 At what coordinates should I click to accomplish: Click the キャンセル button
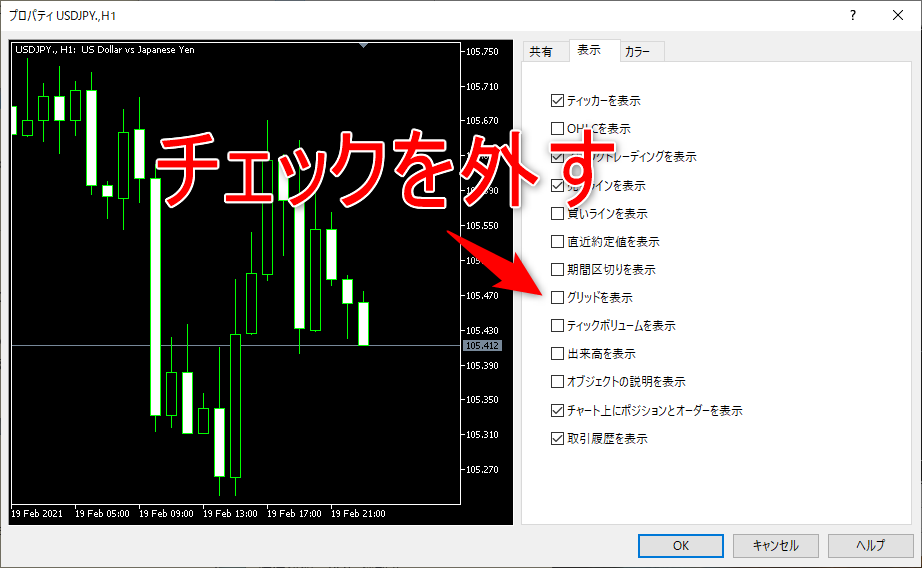pos(775,546)
